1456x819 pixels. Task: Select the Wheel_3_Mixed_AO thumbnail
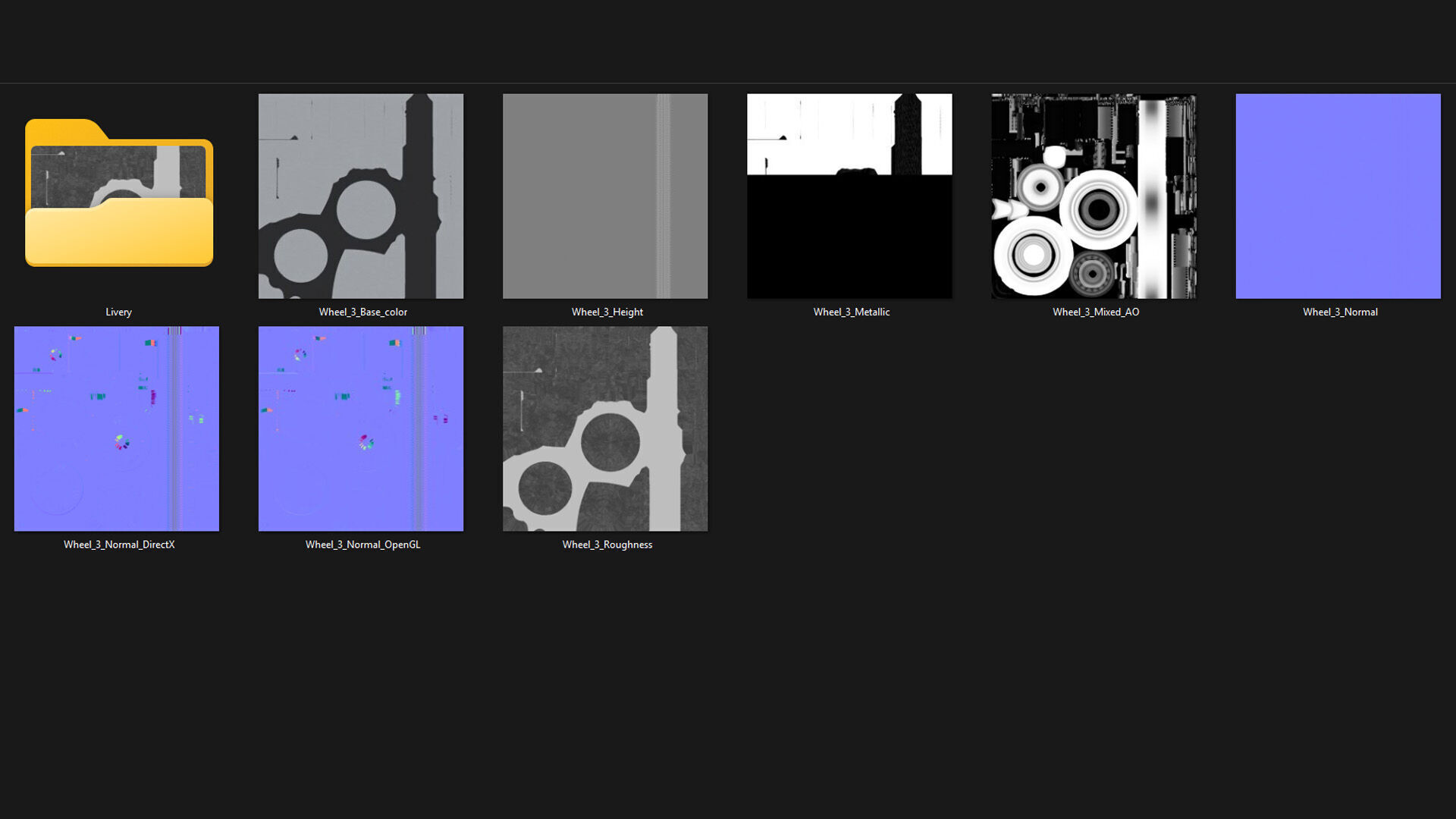pos(1094,196)
